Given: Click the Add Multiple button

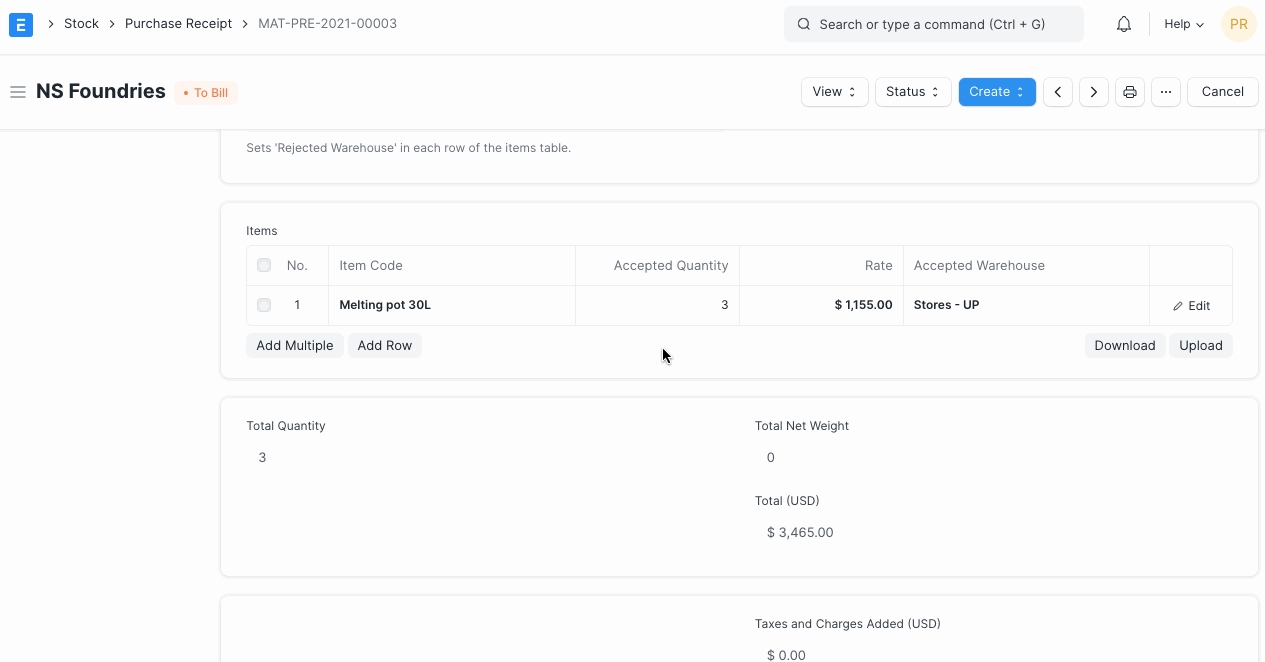Looking at the screenshot, I should point(295,346).
